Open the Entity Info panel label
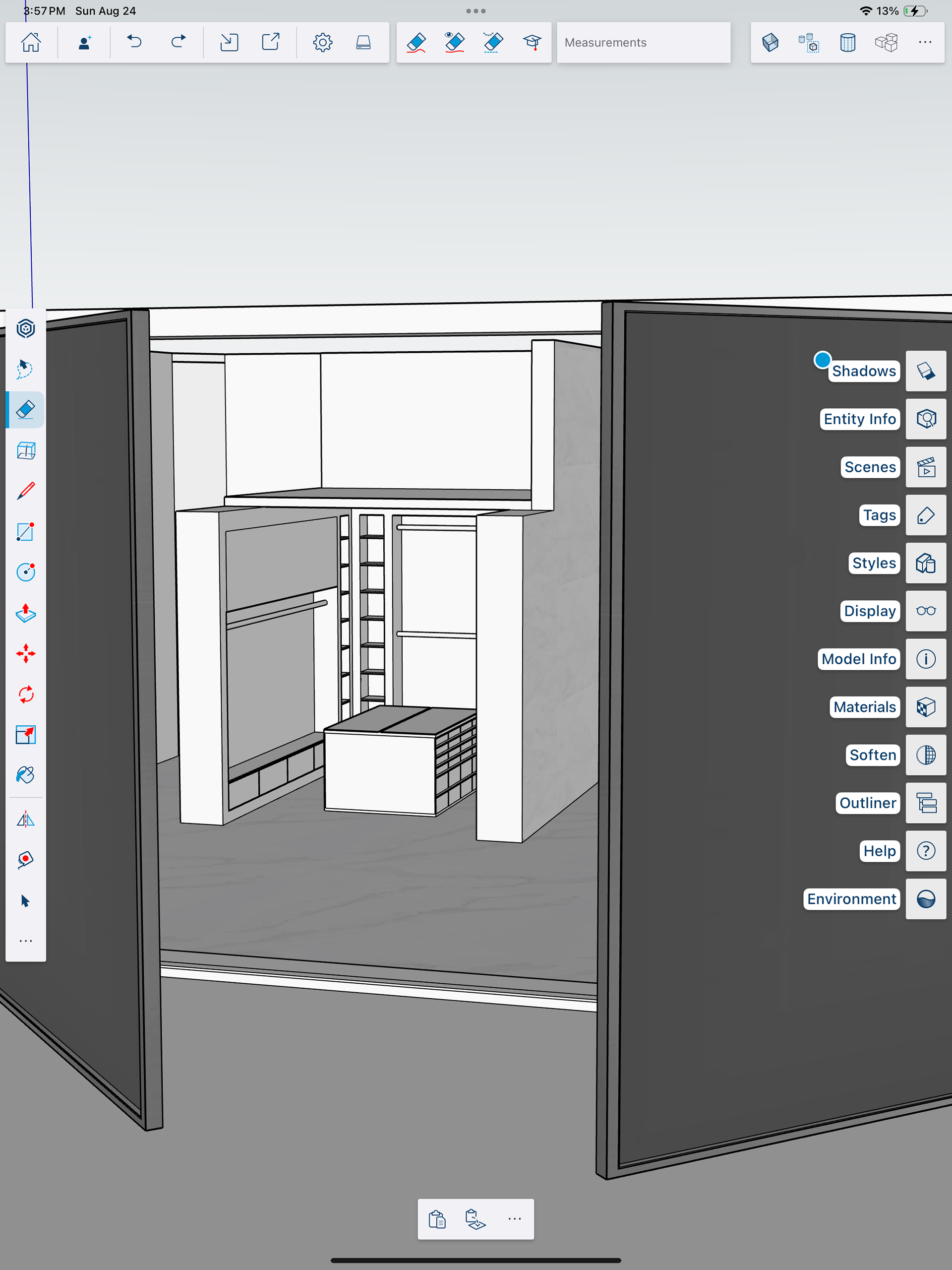 pos(859,419)
